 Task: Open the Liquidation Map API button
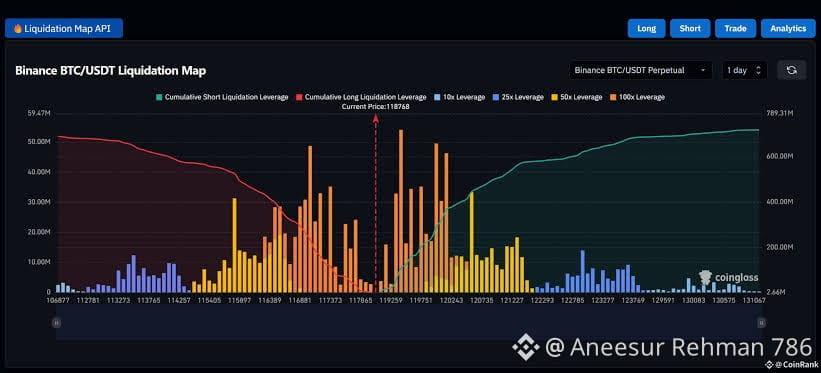click(x=64, y=28)
